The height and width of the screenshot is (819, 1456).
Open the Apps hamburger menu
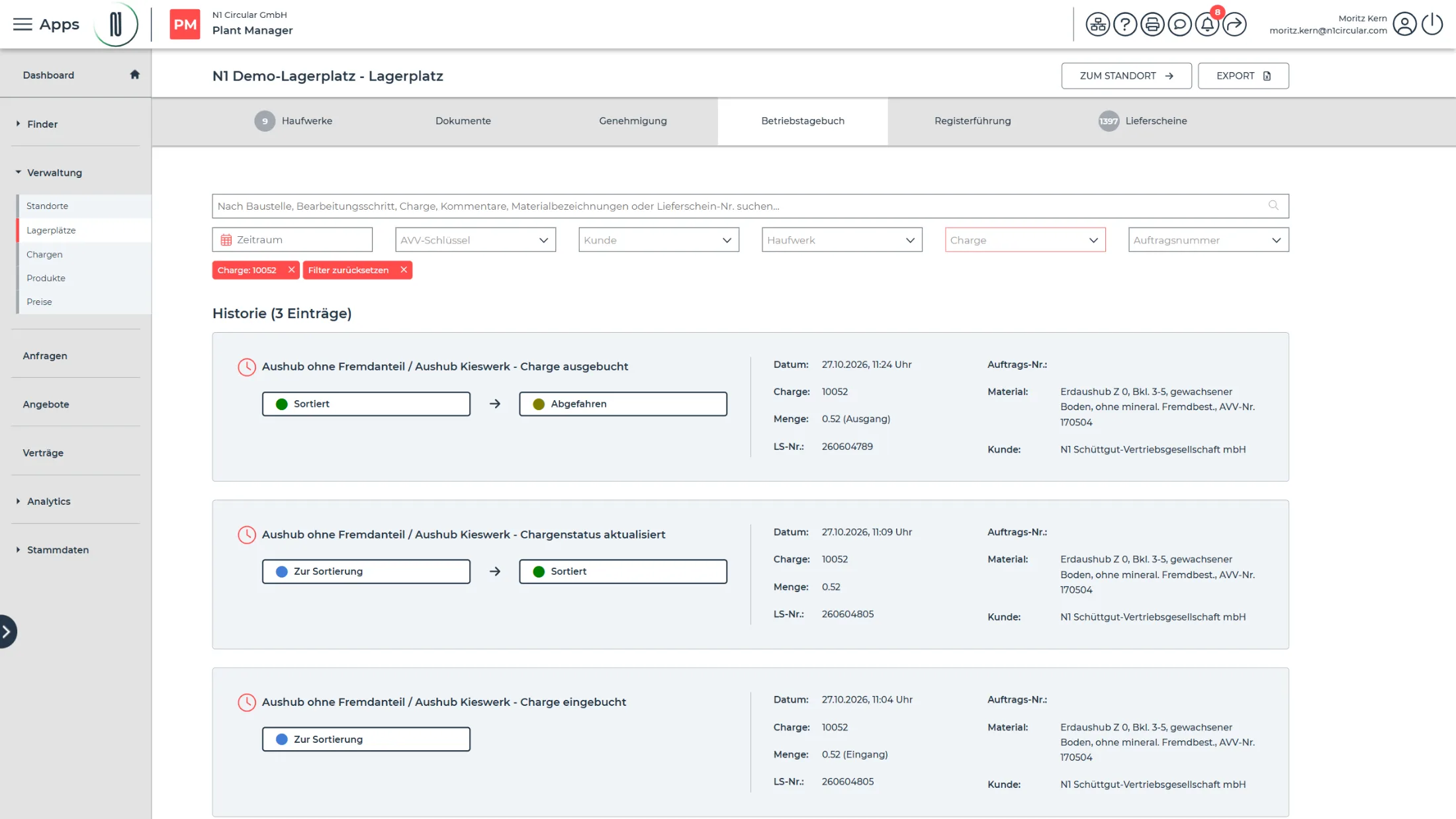23,24
